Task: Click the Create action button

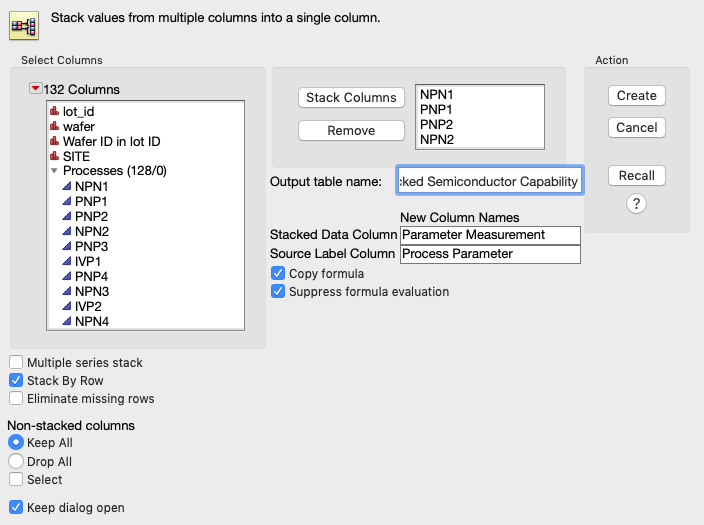Action: coord(636,96)
